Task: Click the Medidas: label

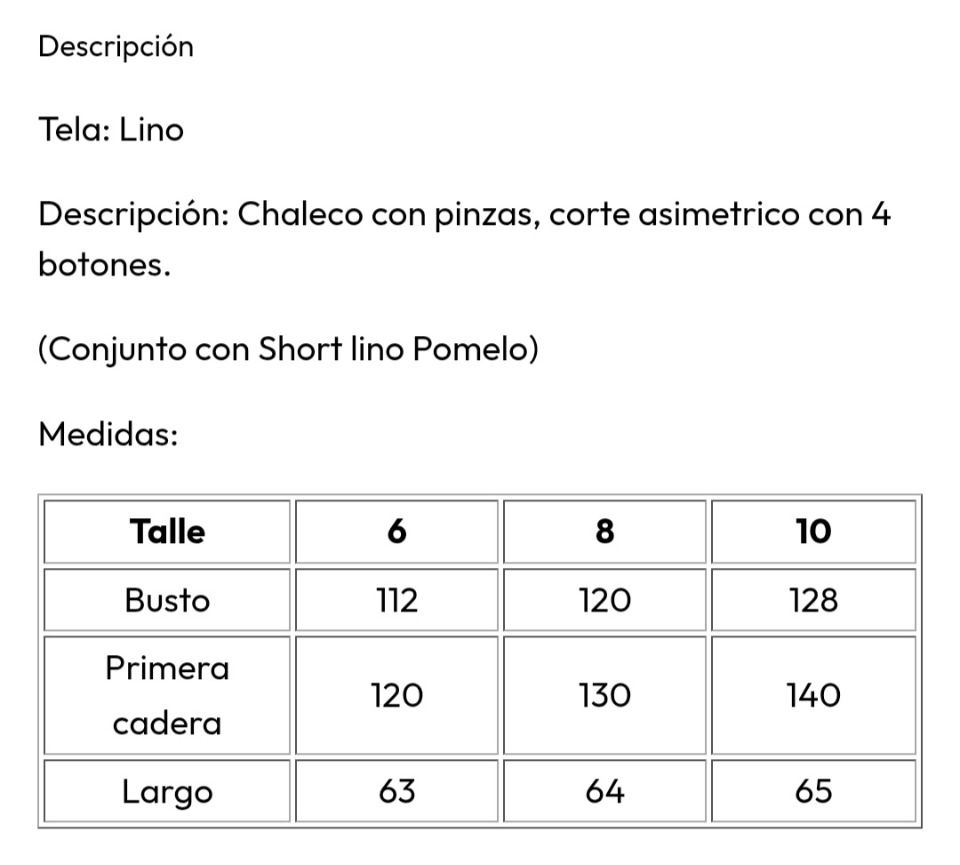Action: coord(108,434)
